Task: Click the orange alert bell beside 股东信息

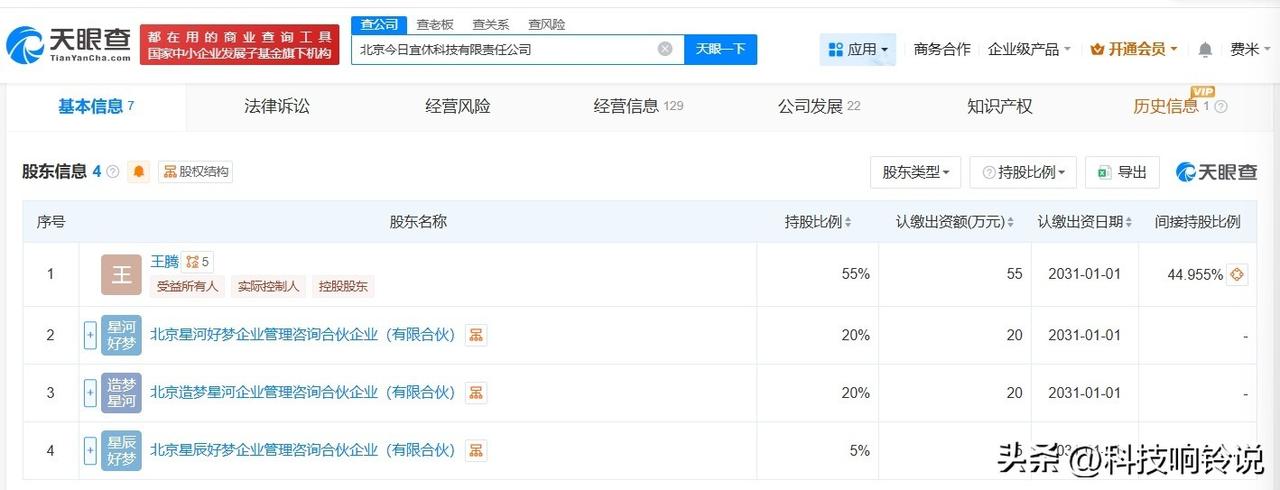Action: pos(139,172)
